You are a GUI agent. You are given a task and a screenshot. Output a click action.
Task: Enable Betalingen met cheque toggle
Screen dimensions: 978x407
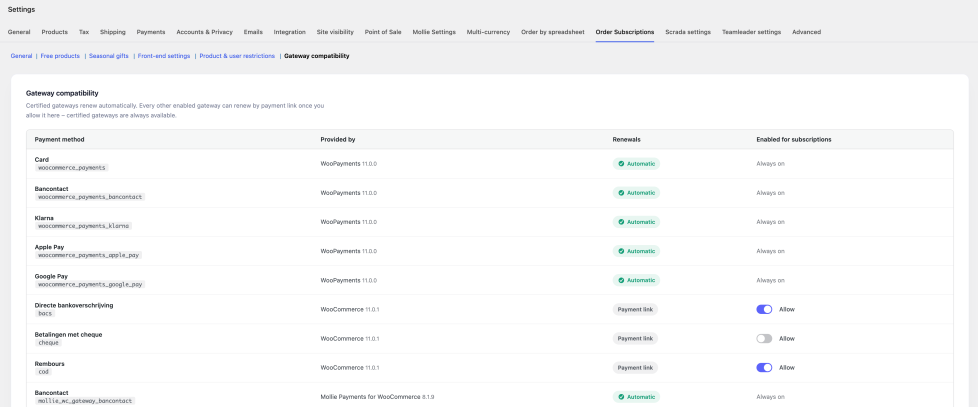tap(764, 338)
